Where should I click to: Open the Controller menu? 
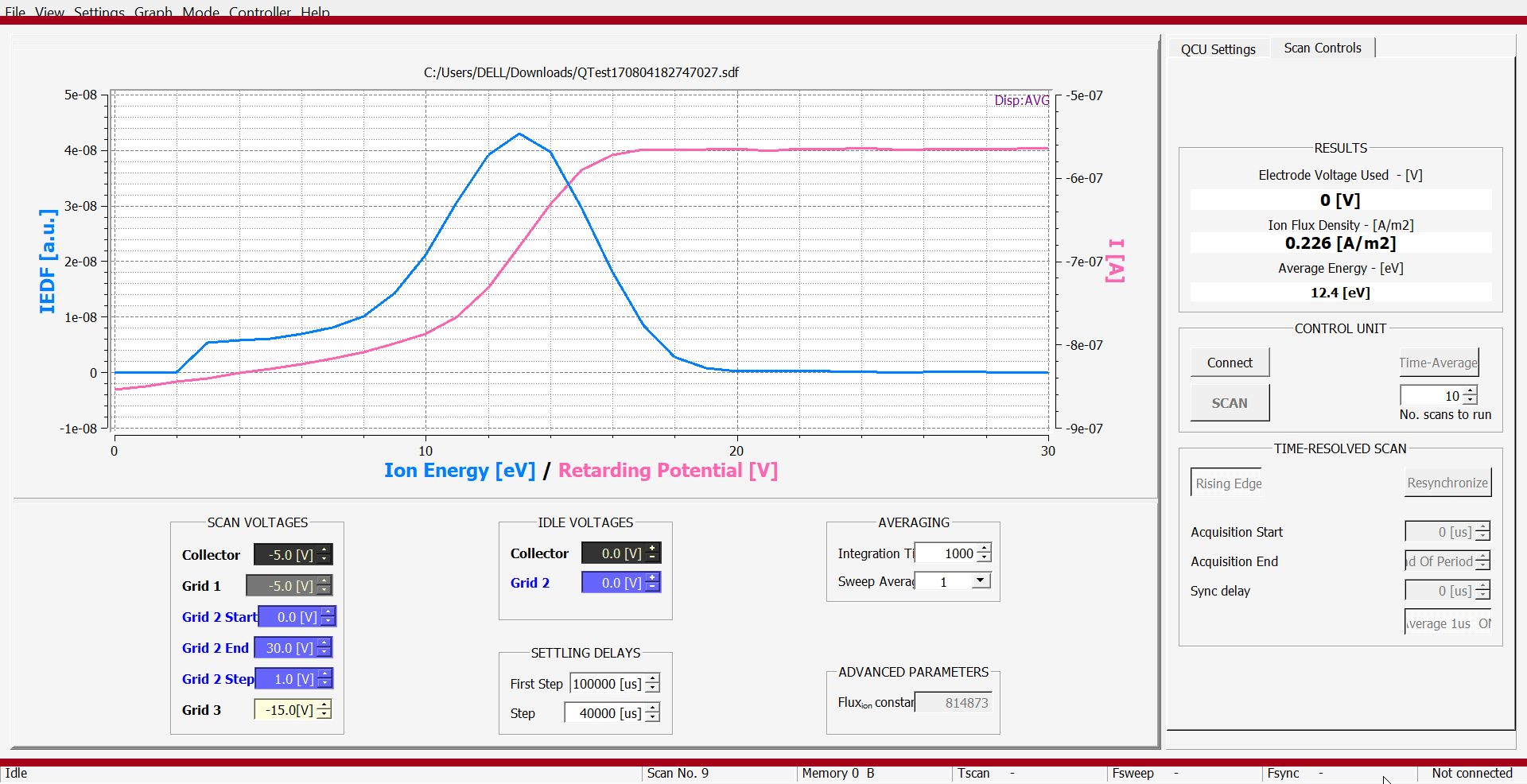tap(259, 12)
